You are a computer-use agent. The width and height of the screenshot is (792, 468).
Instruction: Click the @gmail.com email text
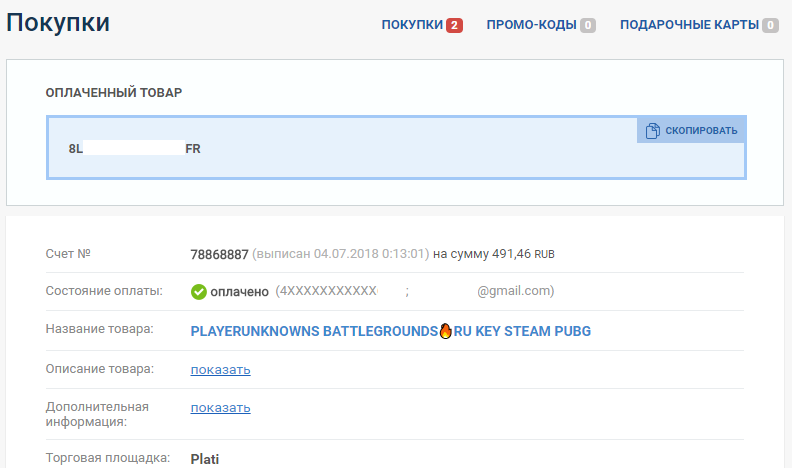pos(514,291)
